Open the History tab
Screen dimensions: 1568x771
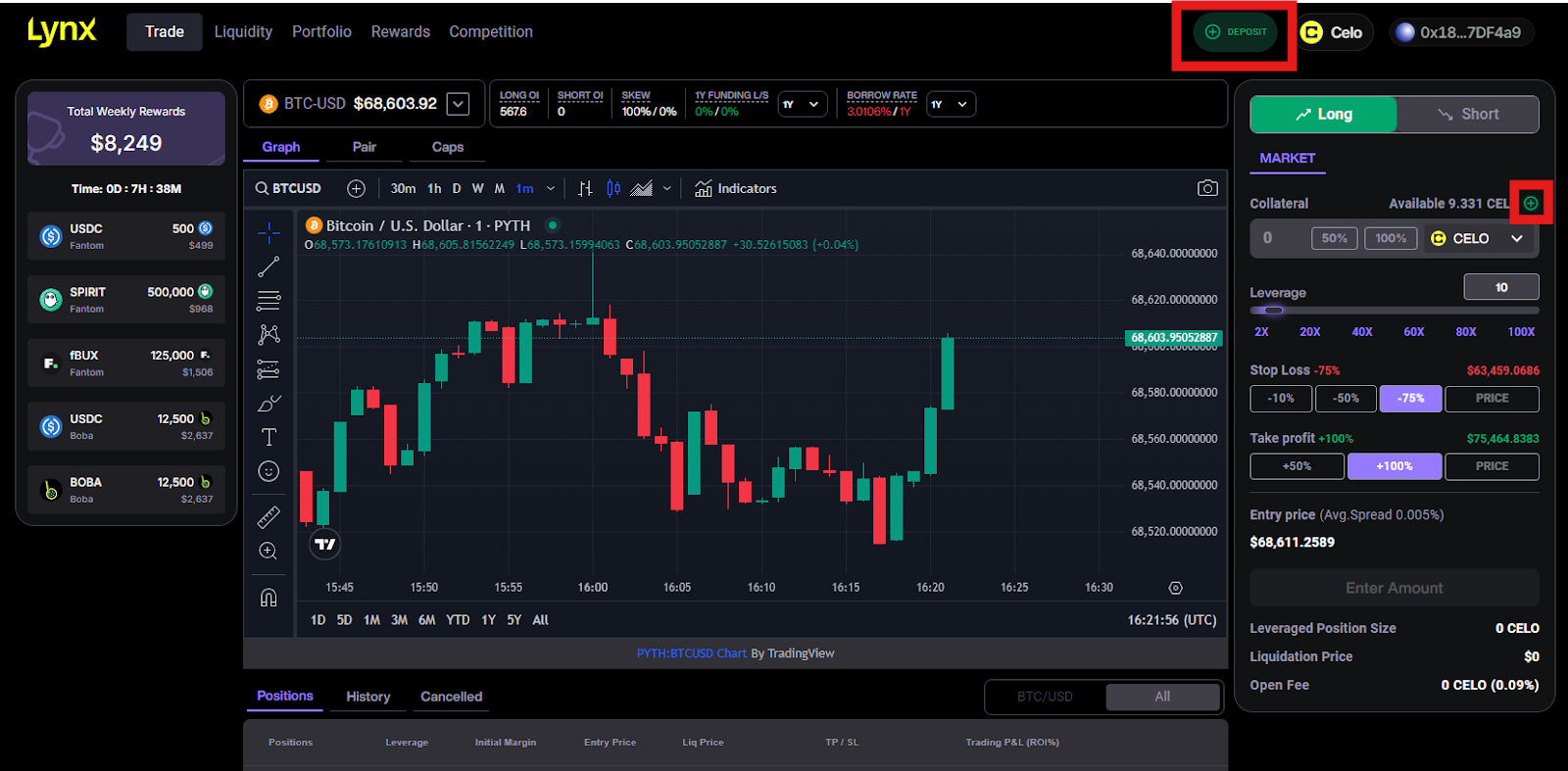click(x=368, y=697)
